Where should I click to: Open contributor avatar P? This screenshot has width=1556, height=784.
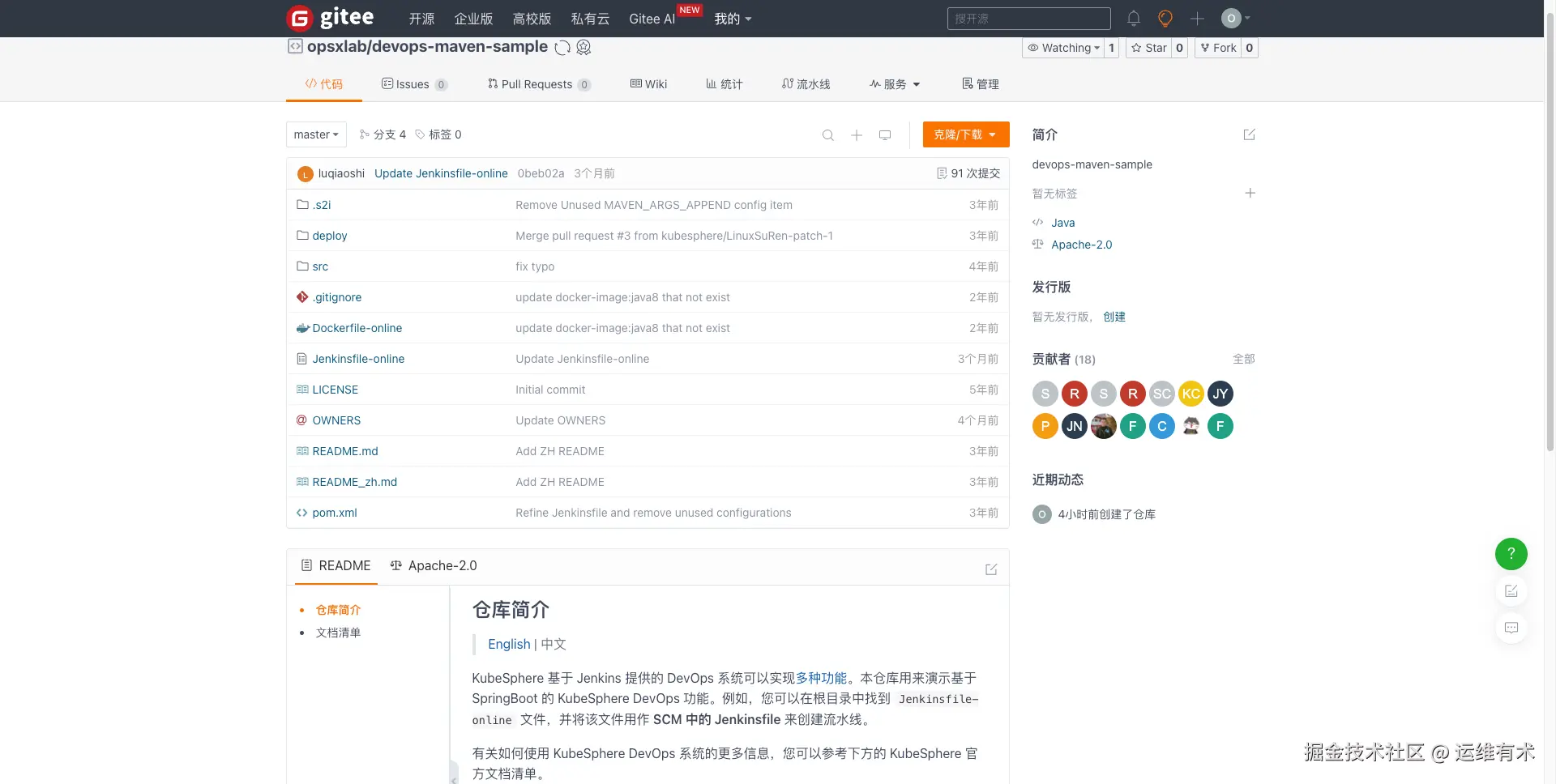pyautogui.click(x=1045, y=426)
